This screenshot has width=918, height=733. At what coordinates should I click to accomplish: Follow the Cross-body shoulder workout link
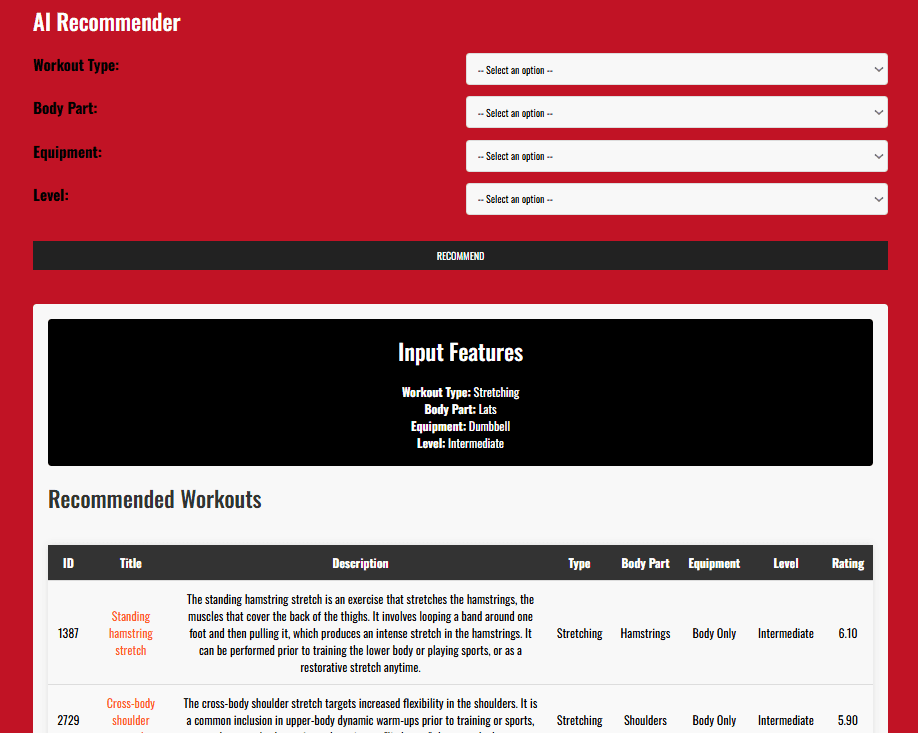tap(131, 714)
